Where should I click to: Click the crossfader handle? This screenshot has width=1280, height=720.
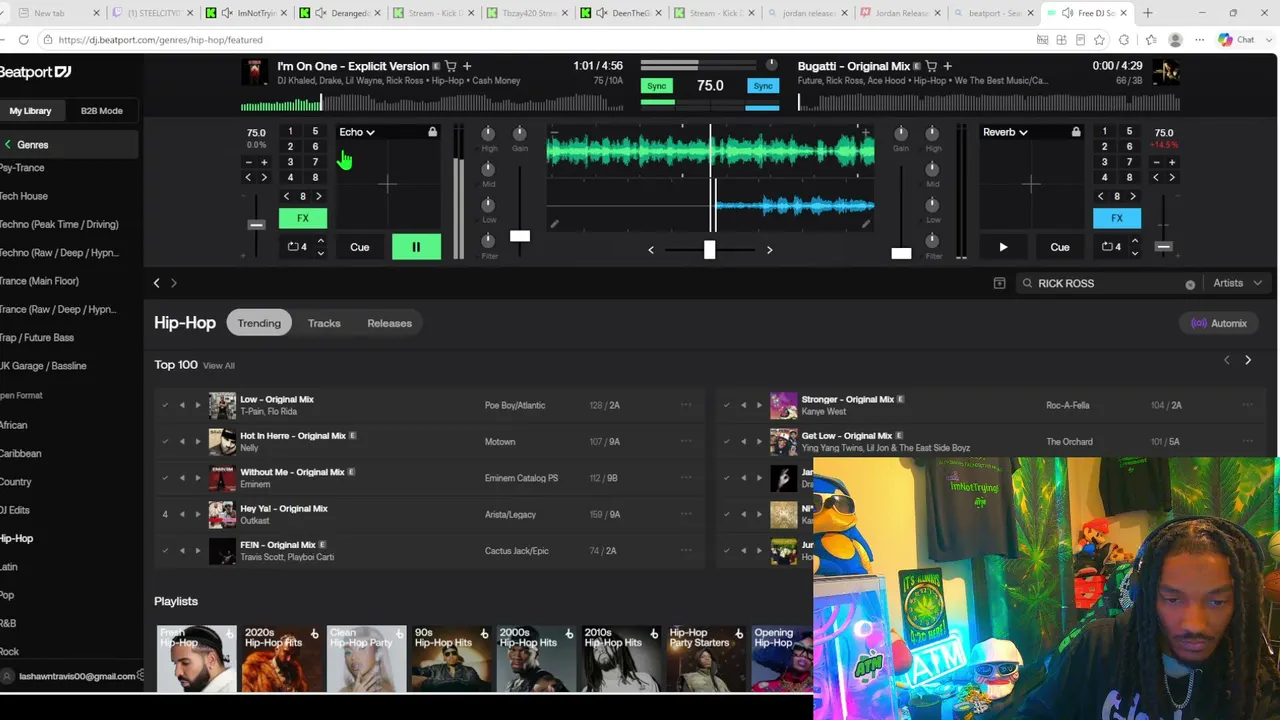tap(709, 250)
